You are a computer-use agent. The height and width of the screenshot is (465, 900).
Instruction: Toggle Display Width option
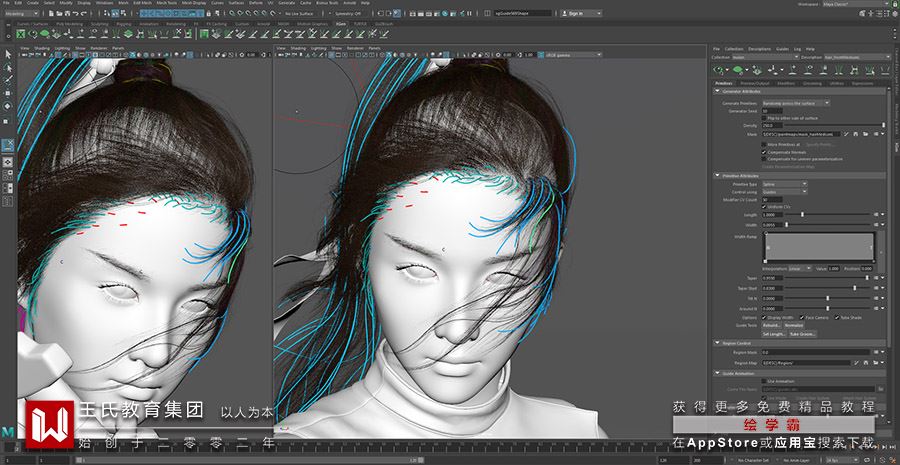point(764,317)
